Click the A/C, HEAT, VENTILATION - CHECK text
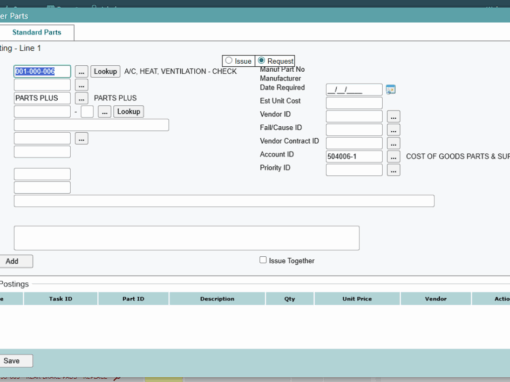 tap(180, 71)
